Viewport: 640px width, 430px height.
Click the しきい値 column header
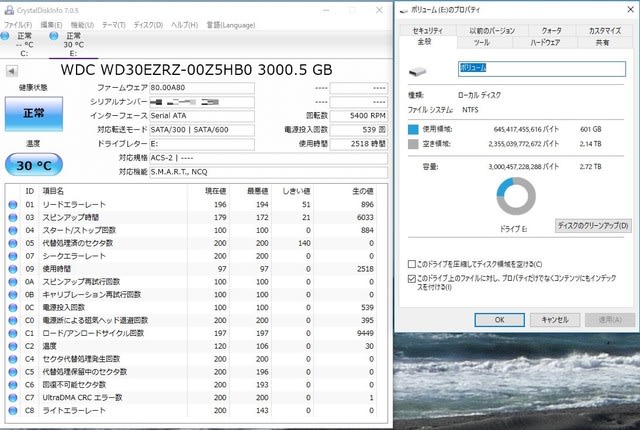tap(296, 191)
